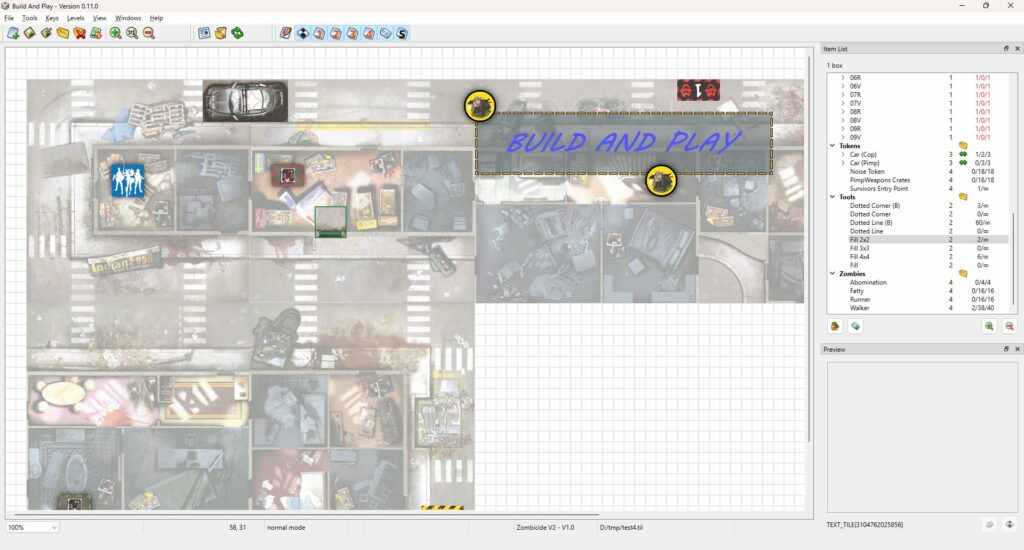Expand the 07V tile entry

842,103
